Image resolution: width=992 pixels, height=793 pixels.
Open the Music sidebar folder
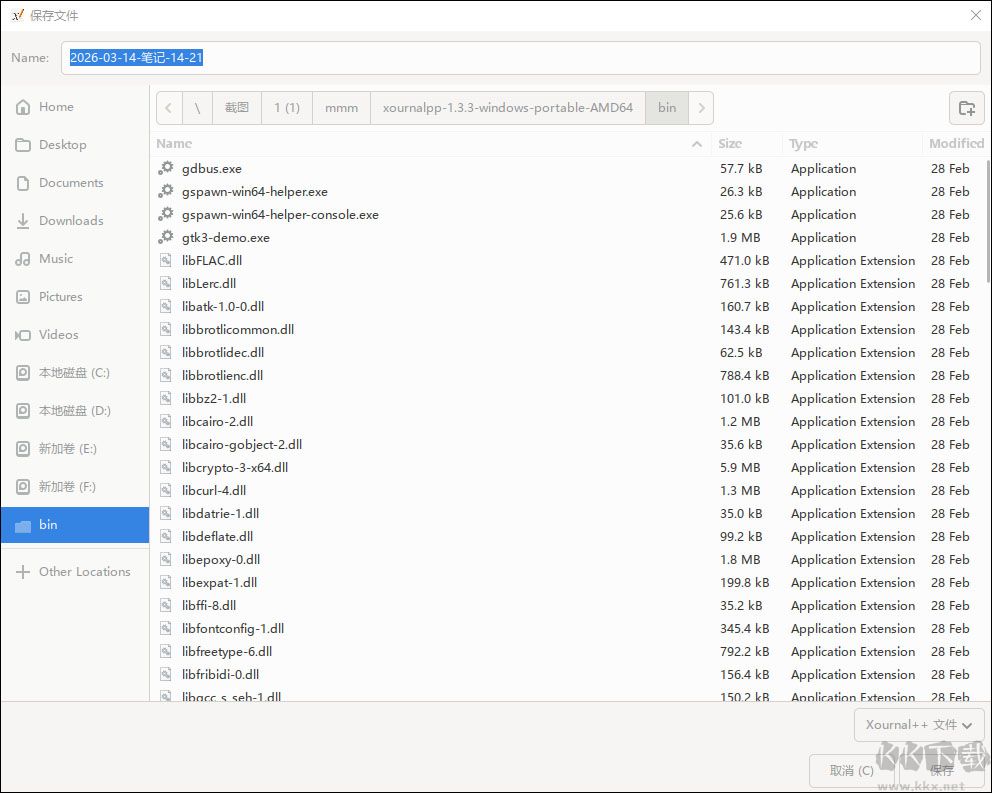pyautogui.click(x=75, y=259)
